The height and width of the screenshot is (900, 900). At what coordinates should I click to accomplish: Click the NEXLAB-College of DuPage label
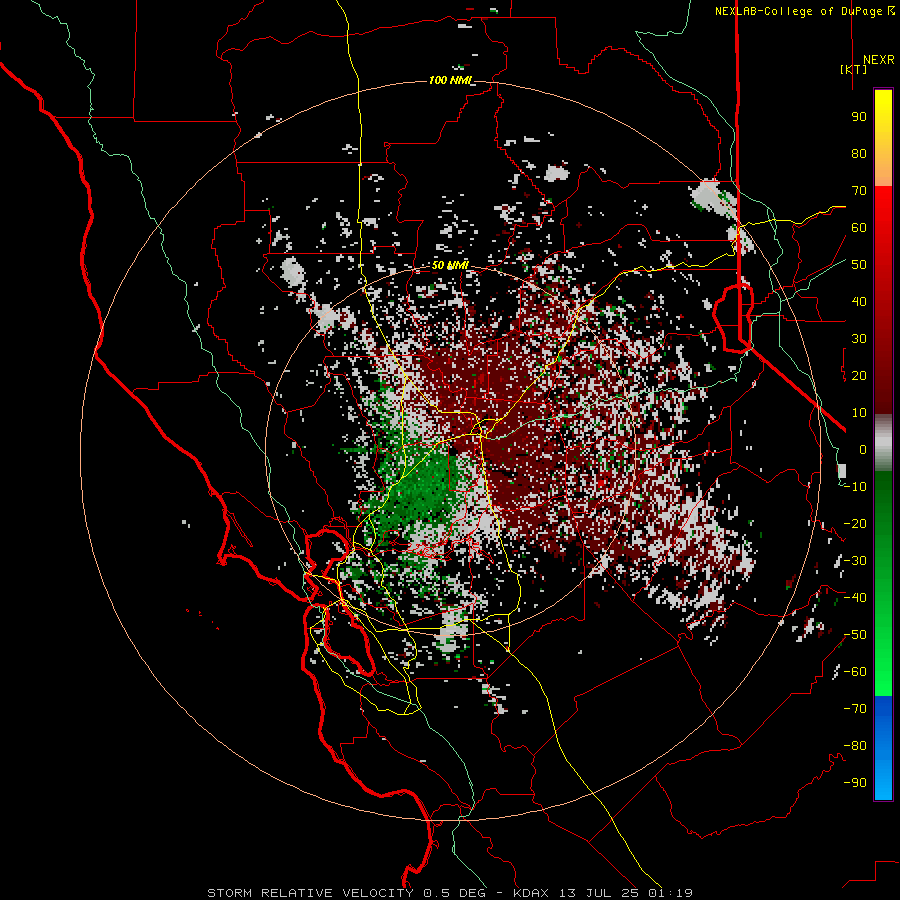[x=798, y=11]
